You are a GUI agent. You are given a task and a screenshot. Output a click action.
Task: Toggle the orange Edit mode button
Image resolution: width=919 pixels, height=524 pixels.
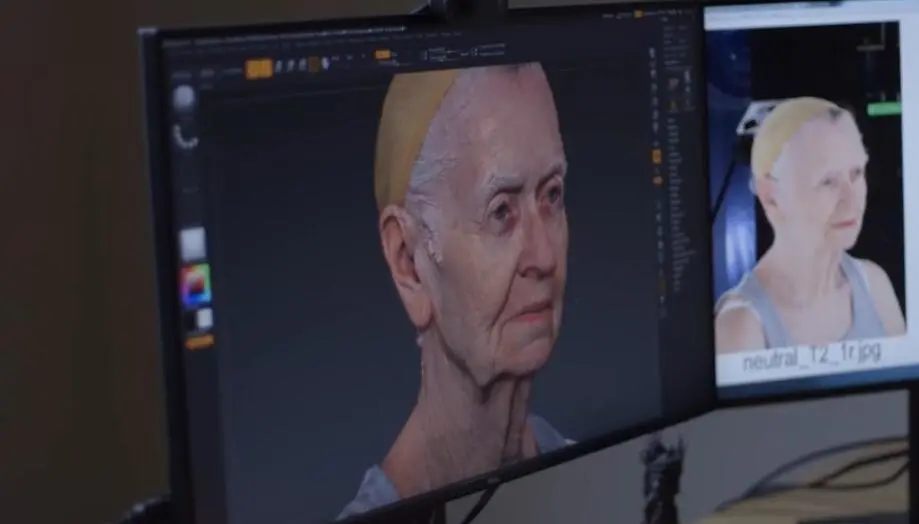click(252, 68)
